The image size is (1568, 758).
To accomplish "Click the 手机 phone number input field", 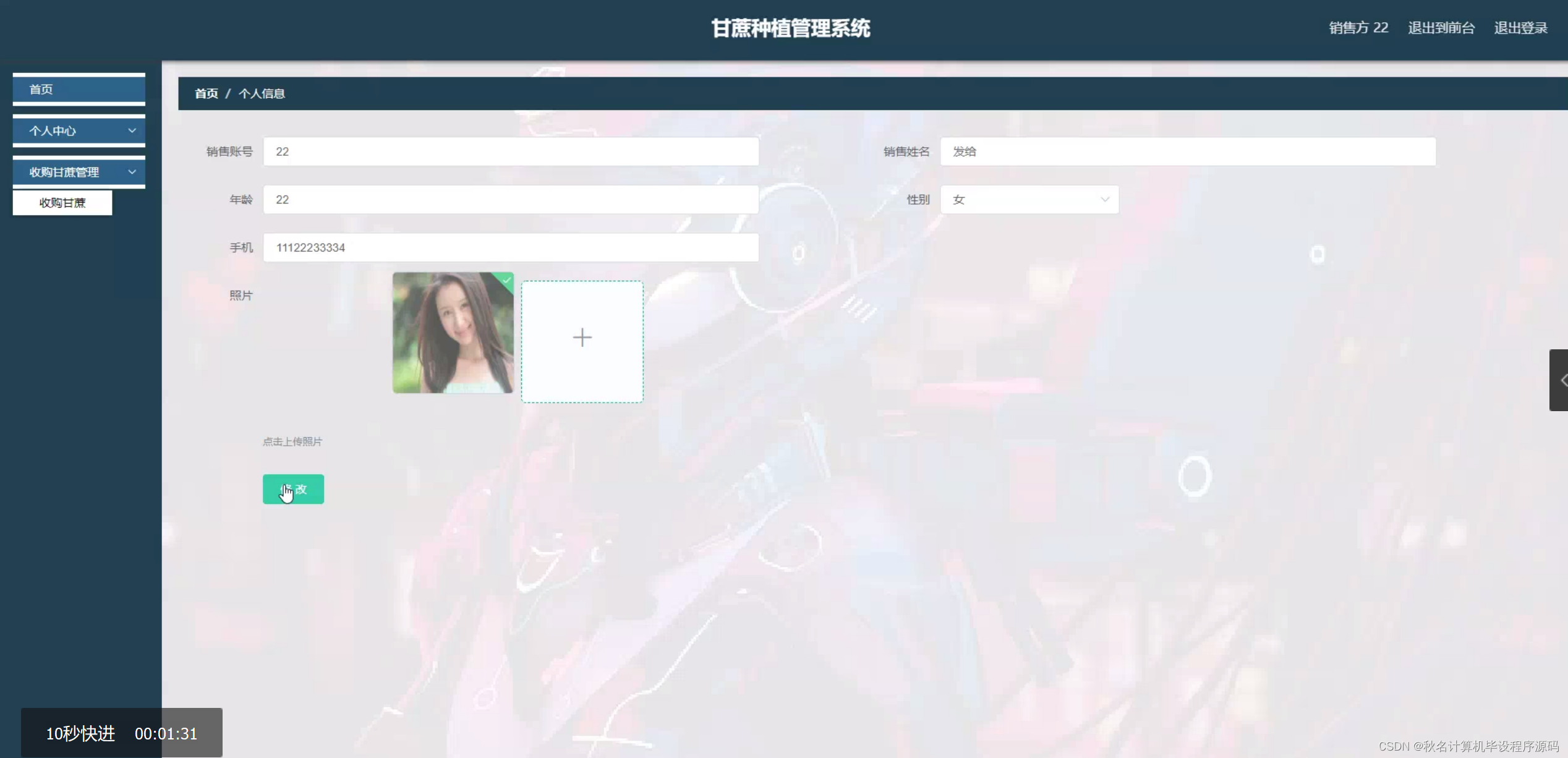I will [x=510, y=247].
